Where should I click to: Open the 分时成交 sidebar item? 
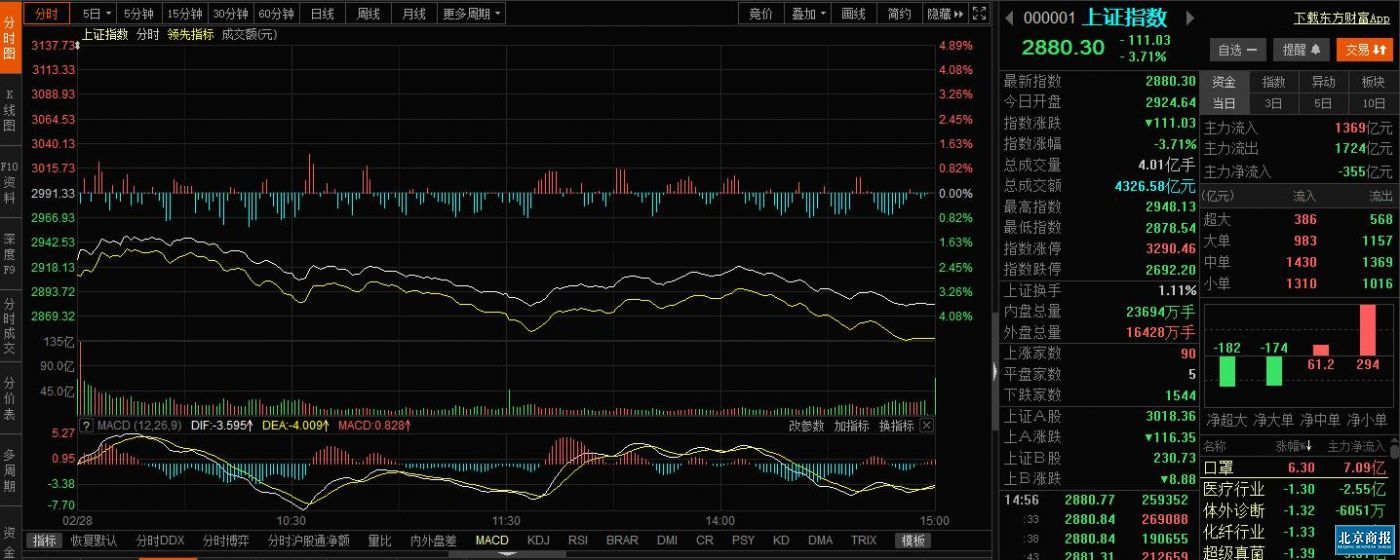(9, 326)
